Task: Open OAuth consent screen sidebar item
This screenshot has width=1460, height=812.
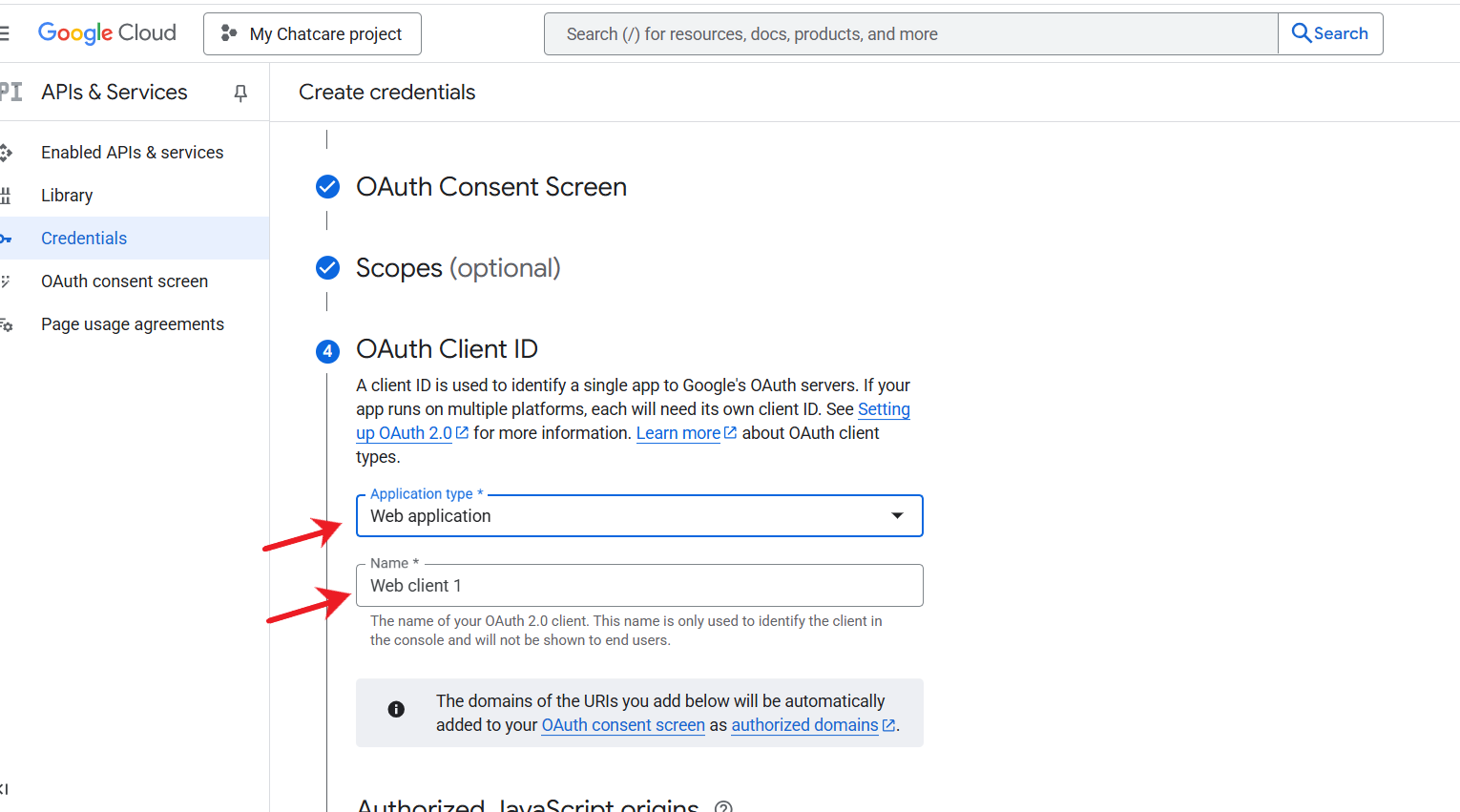Action: point(124,281)
